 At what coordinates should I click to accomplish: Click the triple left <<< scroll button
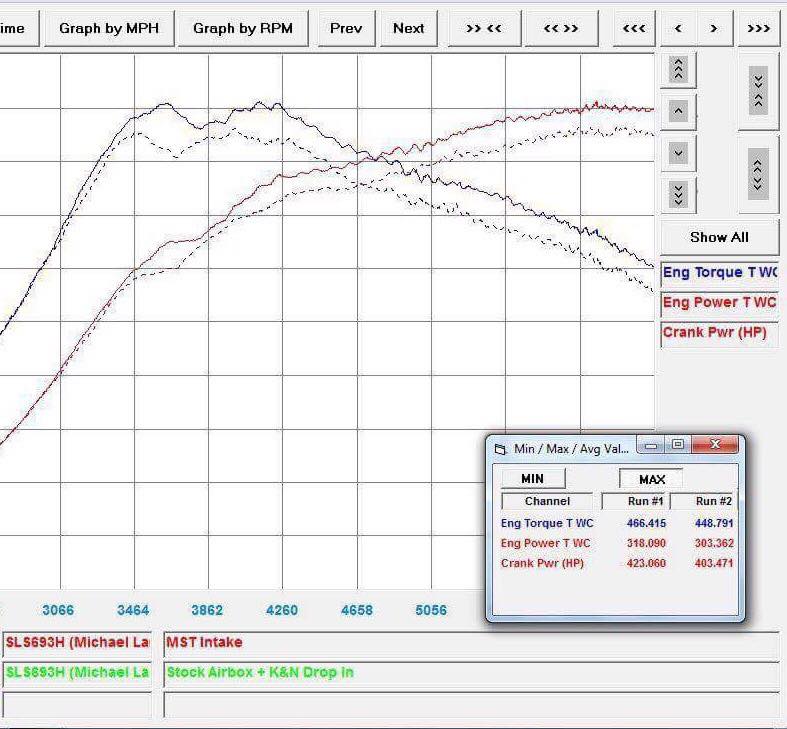point(634,29)
